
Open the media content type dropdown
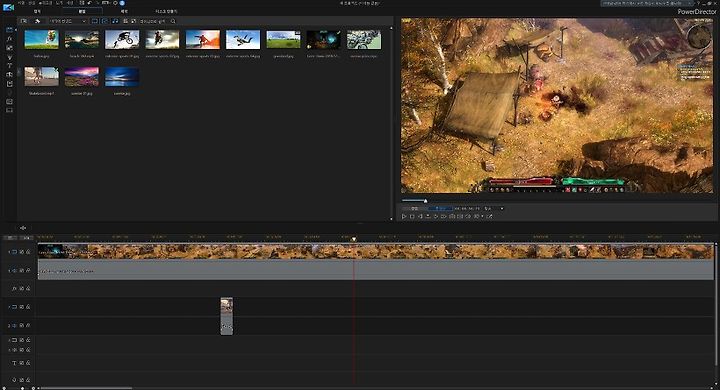68,21
